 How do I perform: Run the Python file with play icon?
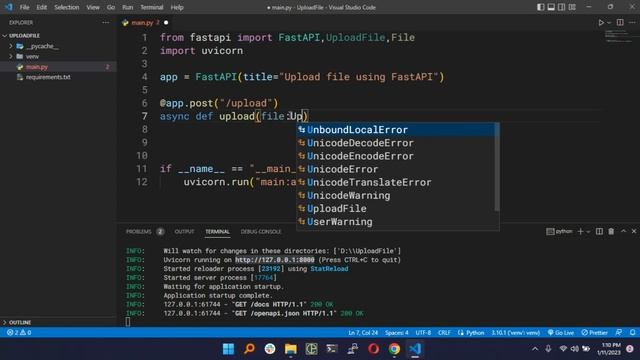point(601,22)
